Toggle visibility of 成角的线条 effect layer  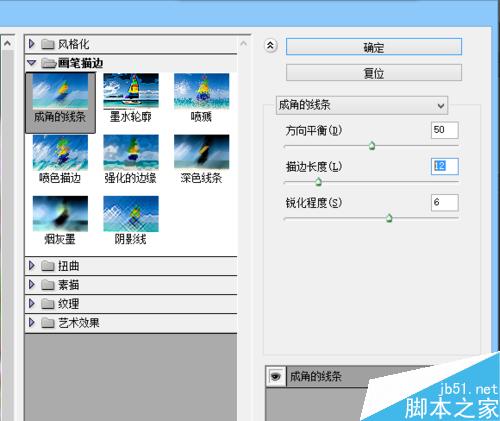point(276,377)
